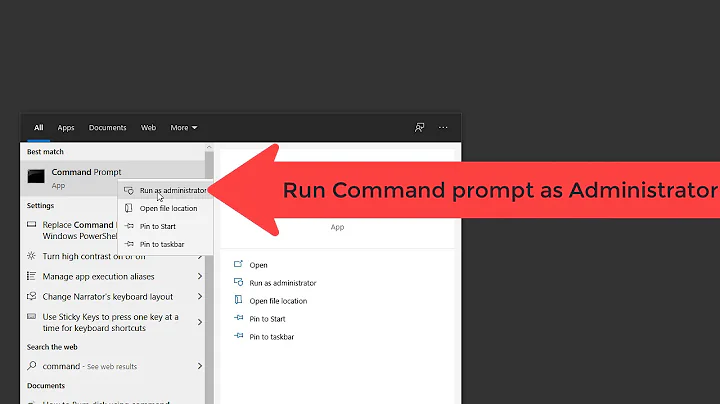Expand the arrow for Use Sticky Keys

coord(200,322)
